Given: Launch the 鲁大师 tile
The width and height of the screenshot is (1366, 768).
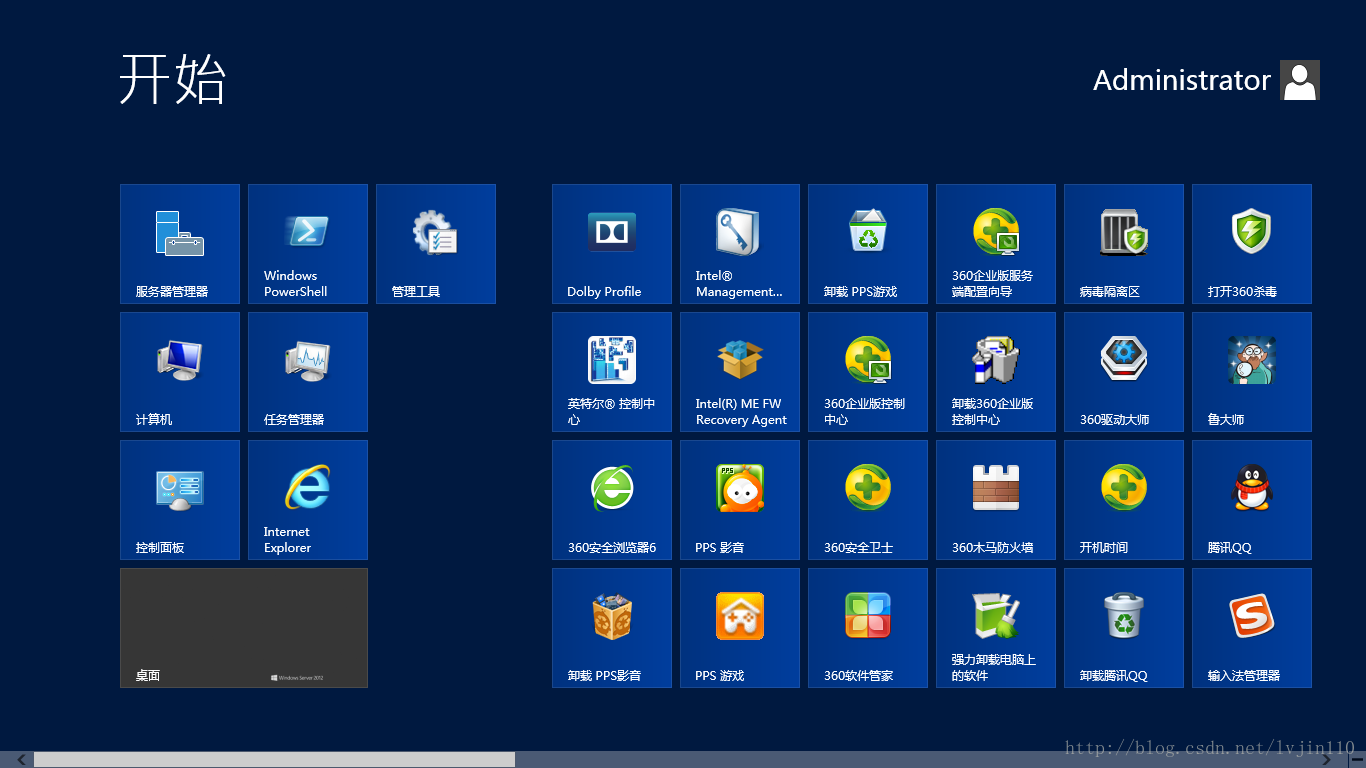Looking at the screenshot, I should pyautogui.click(x=1252, y=372).
